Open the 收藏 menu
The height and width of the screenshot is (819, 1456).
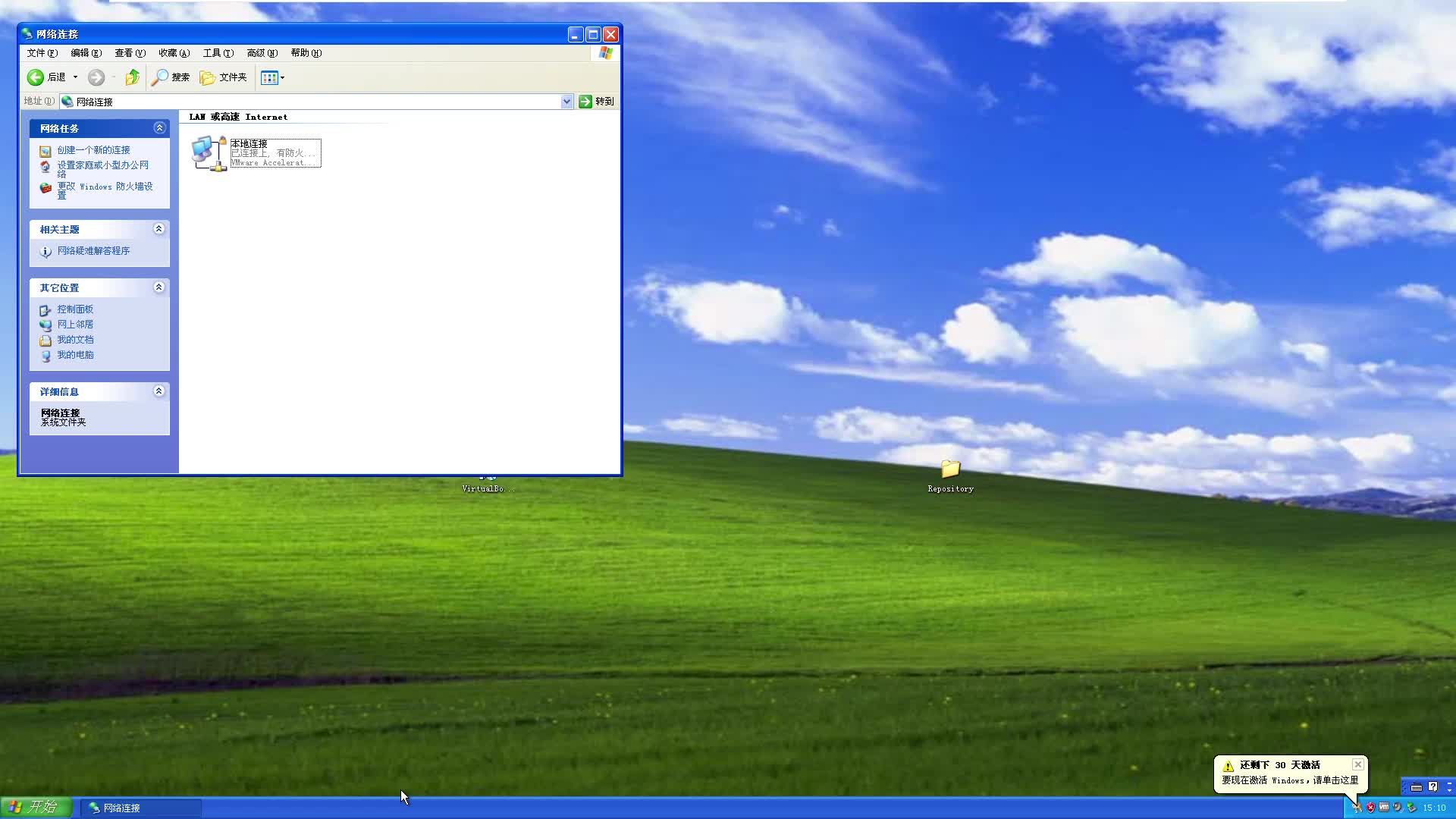(x=174, y=53)
